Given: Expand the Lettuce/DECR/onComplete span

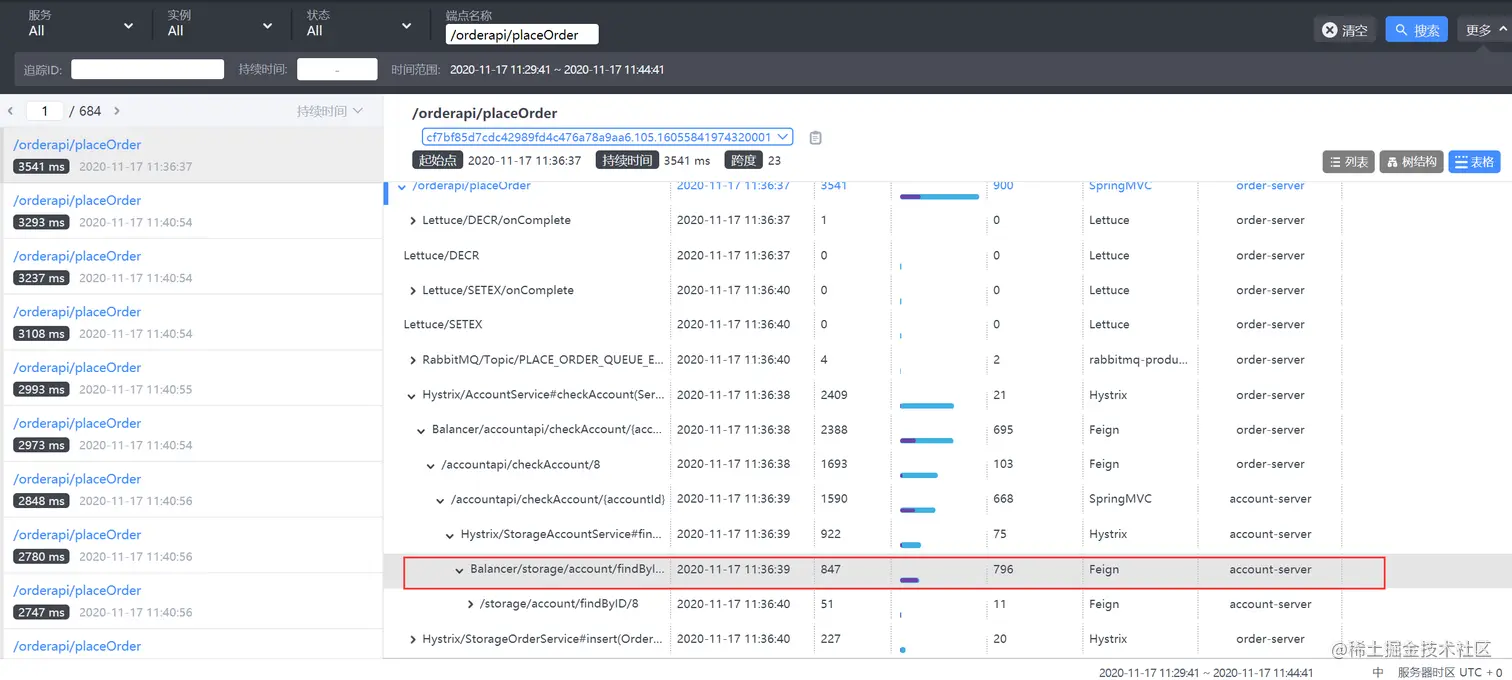Looking at the screenshot, I should pos(413,221).
